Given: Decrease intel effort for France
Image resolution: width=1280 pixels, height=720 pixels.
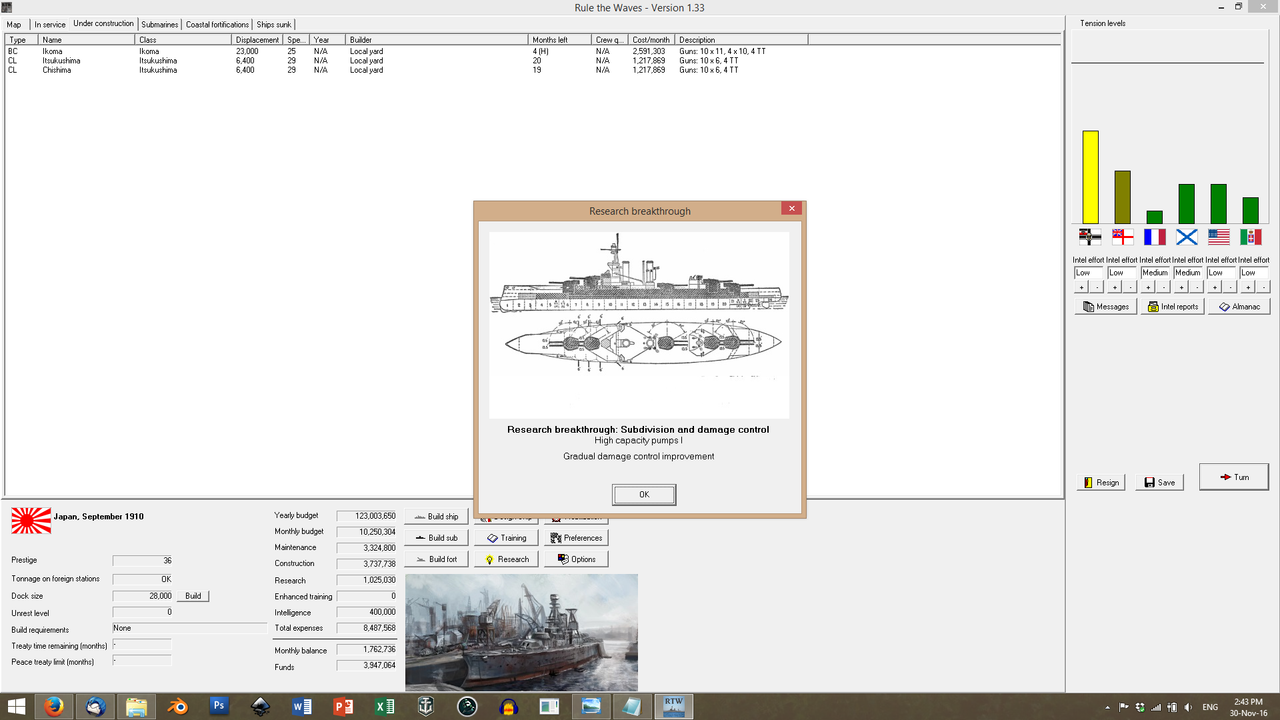Looking at the screenshot, I should coord(1162,287).
